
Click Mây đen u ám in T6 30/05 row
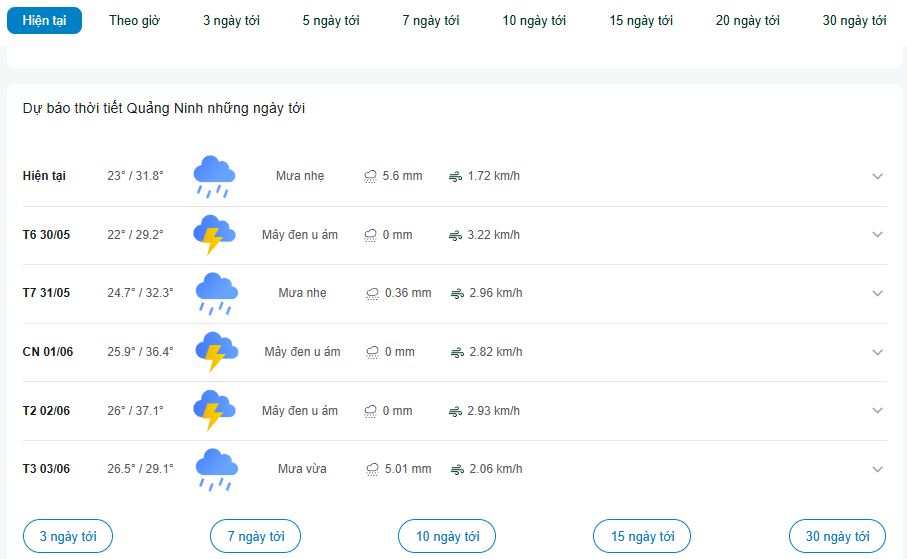pos(300,235)
